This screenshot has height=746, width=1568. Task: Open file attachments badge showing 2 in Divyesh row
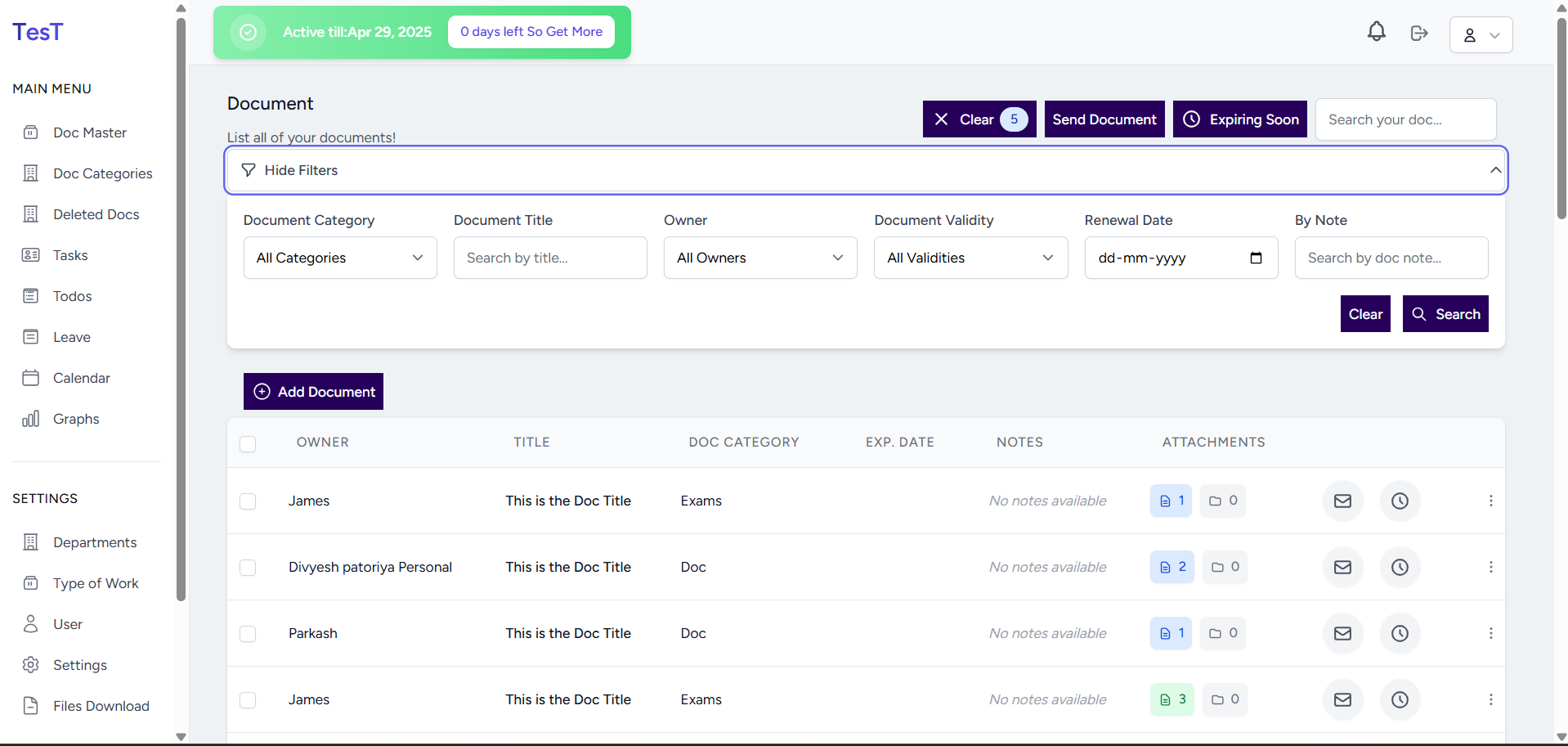coord(1172,567)
